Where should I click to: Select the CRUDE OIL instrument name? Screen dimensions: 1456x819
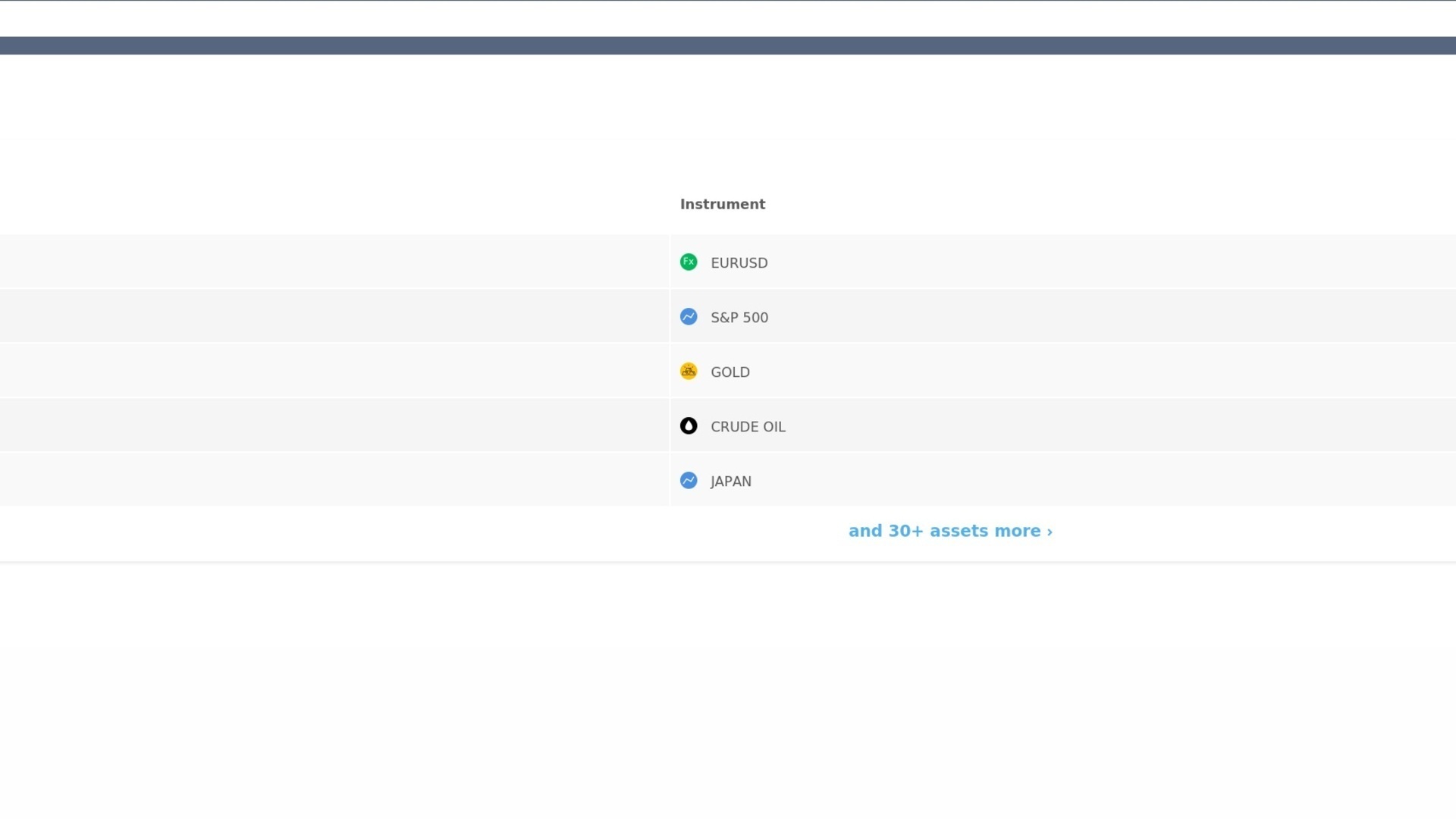[748, 427]
